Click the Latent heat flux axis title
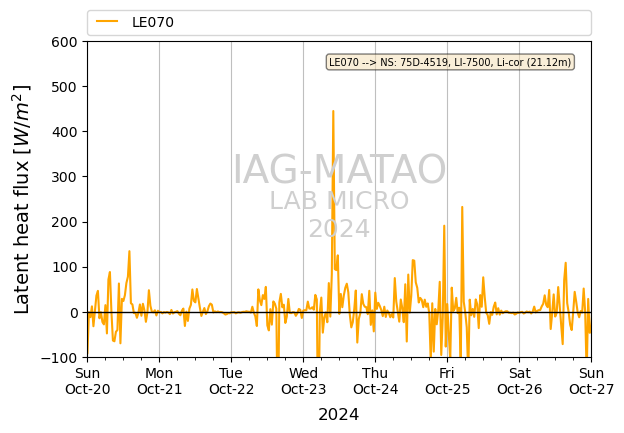The width and height of the screenshot is (624, 433). tap(21, 199)
